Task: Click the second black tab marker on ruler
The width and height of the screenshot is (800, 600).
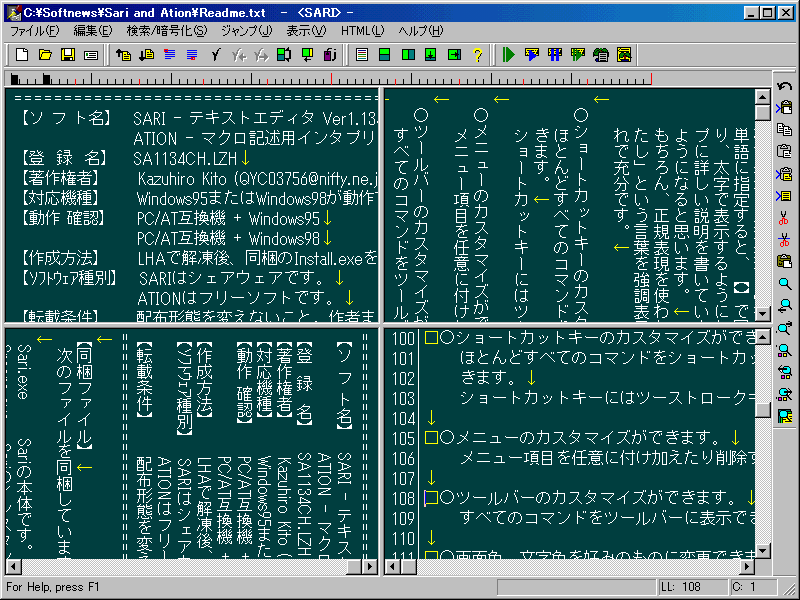Action: point(46,79)
